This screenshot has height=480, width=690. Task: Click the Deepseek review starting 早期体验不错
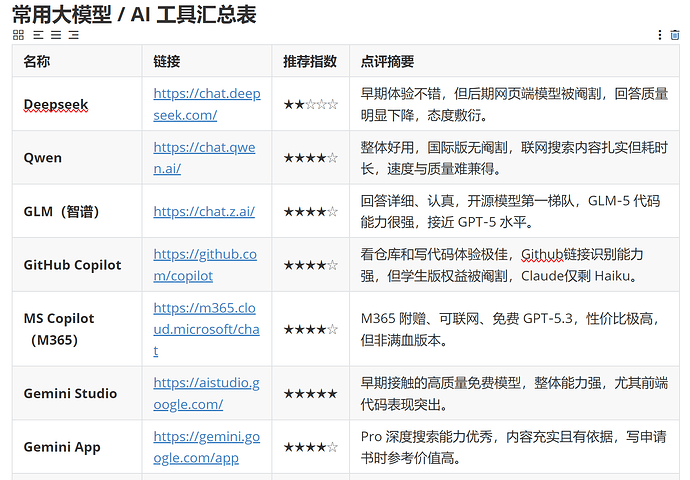click(514, 104)
